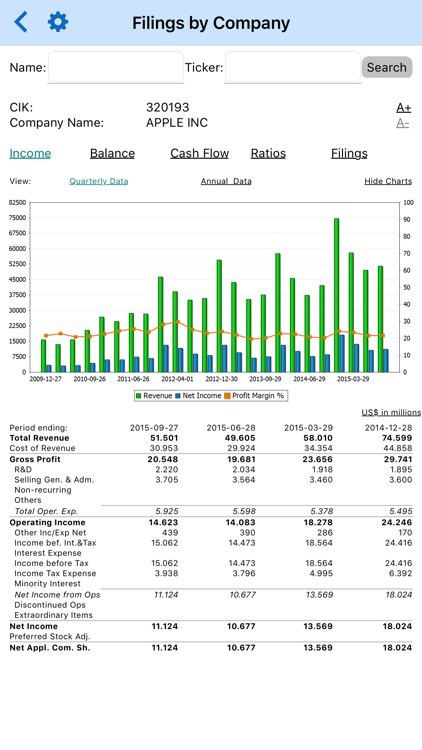Open settings via gear icon
422x750 pixels.
click(x=58, y=22)
